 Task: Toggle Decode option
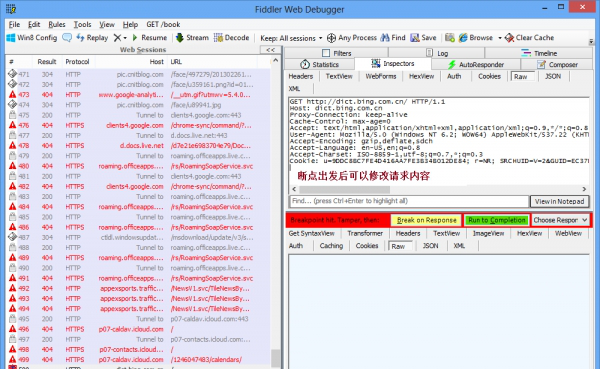click(x=232, y=38)
